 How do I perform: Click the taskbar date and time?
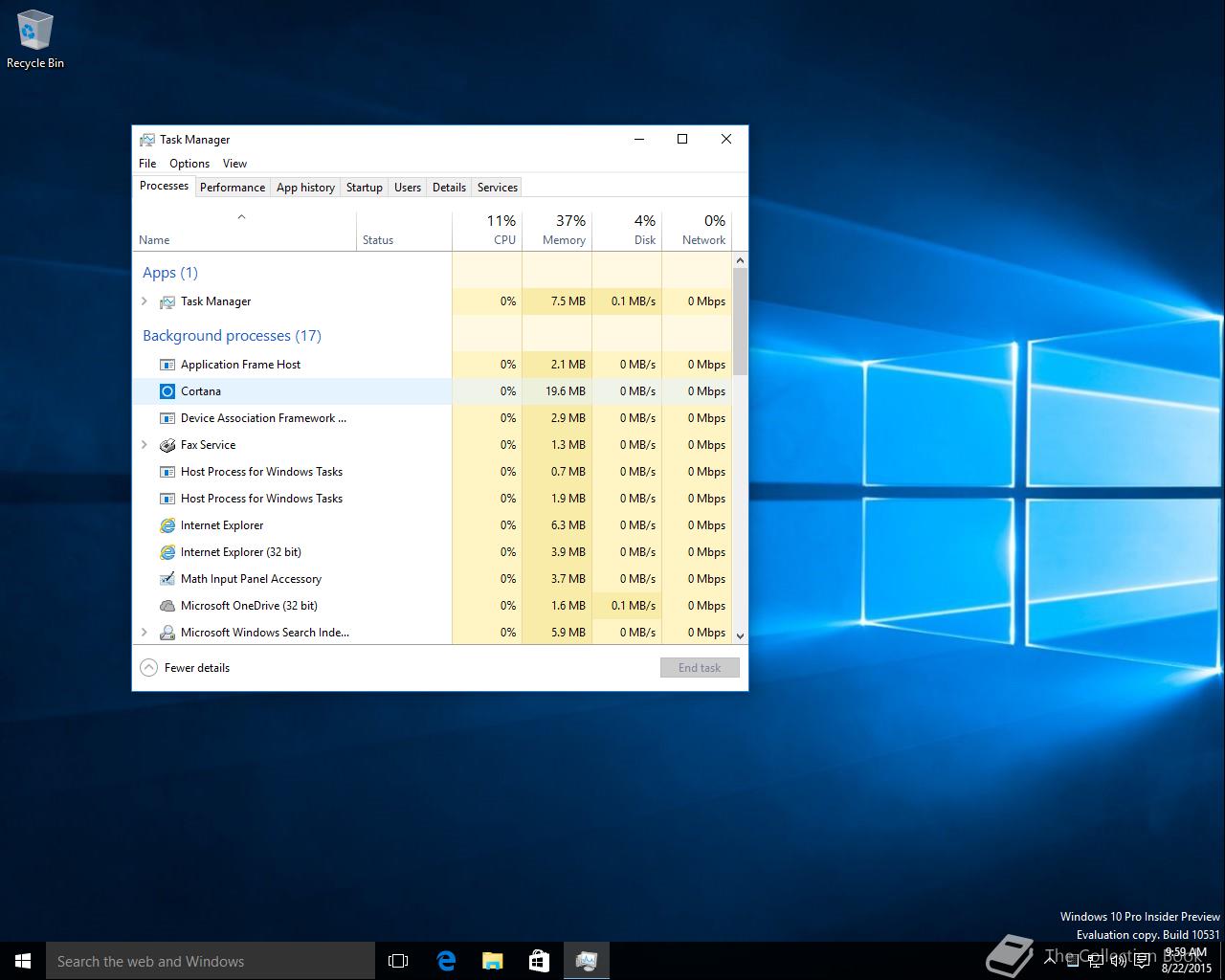tap(1186, 961)
